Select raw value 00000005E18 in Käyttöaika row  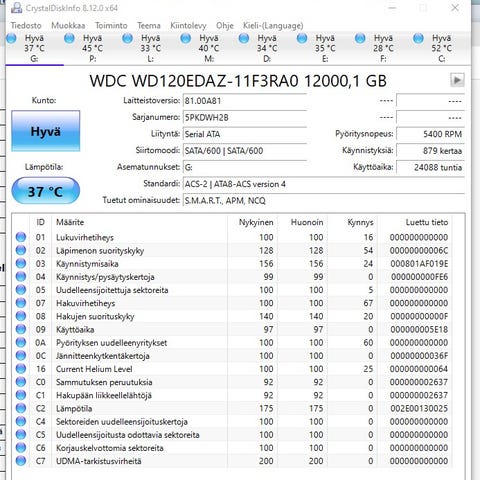click(x=419, y=329)
